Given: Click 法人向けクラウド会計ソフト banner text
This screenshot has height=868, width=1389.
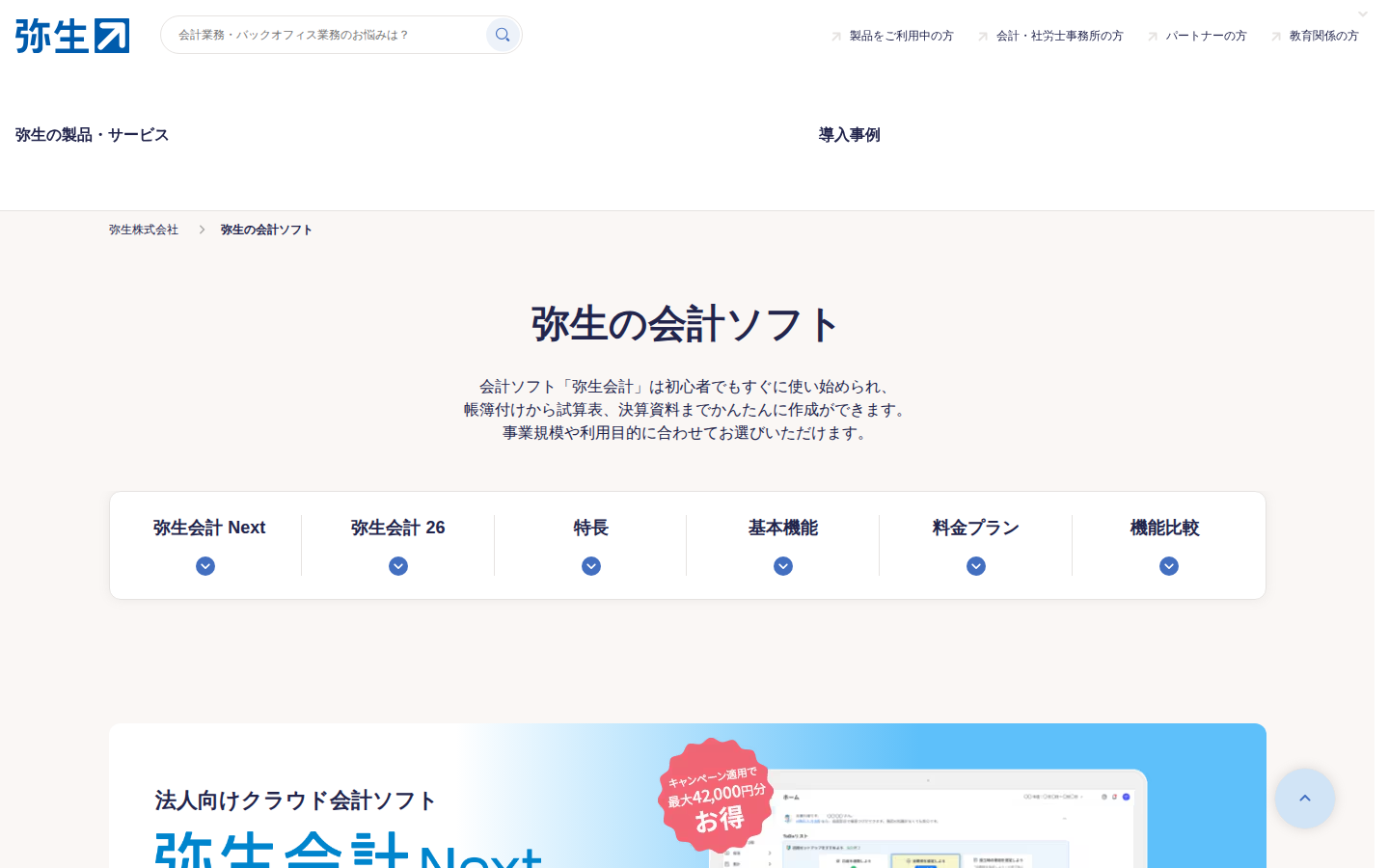Looking at the screenshot, I should [x=295, y=800].
